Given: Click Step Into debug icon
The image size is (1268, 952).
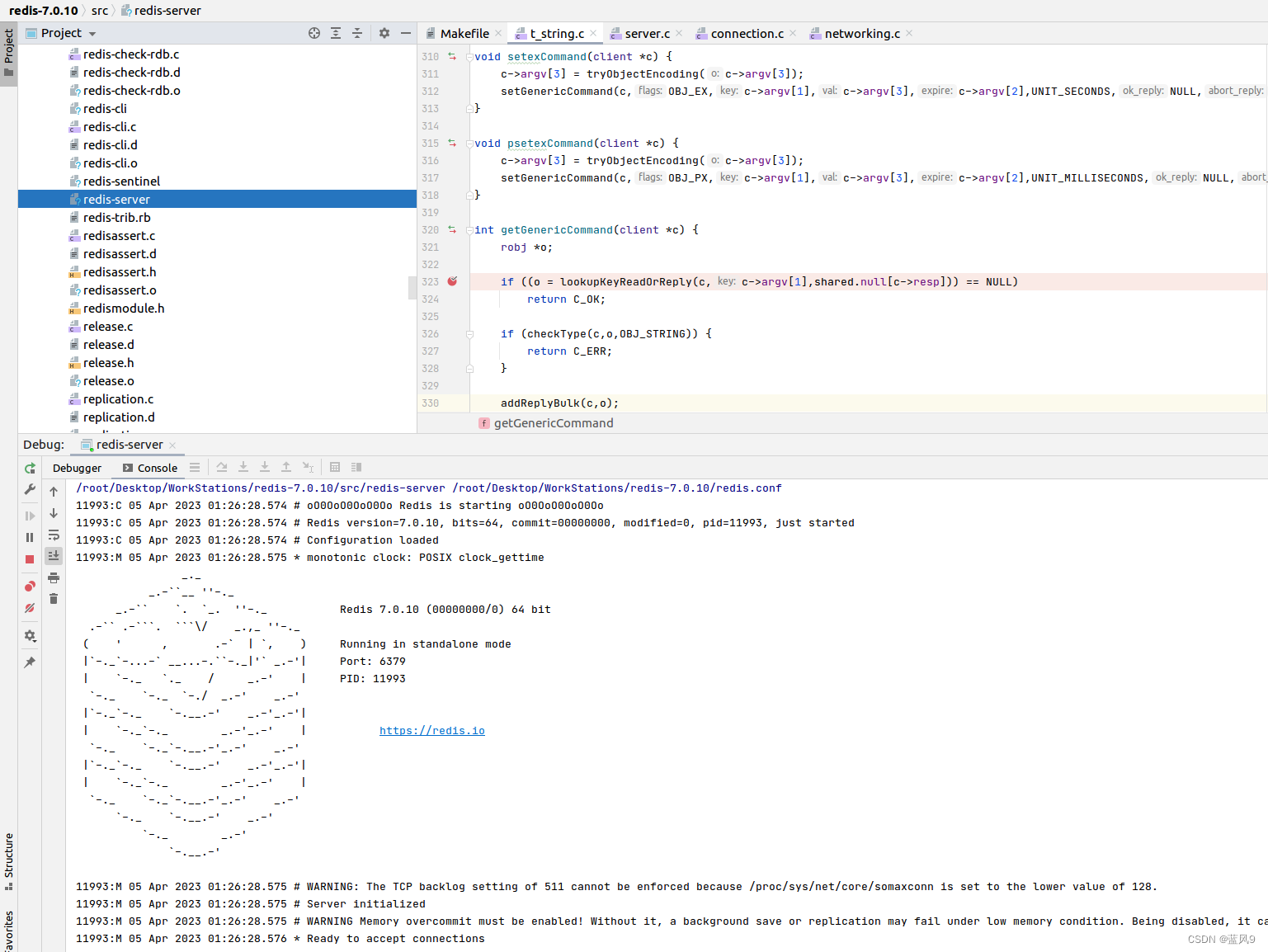Looking at the screenshot, I should (x=243, y=467).
